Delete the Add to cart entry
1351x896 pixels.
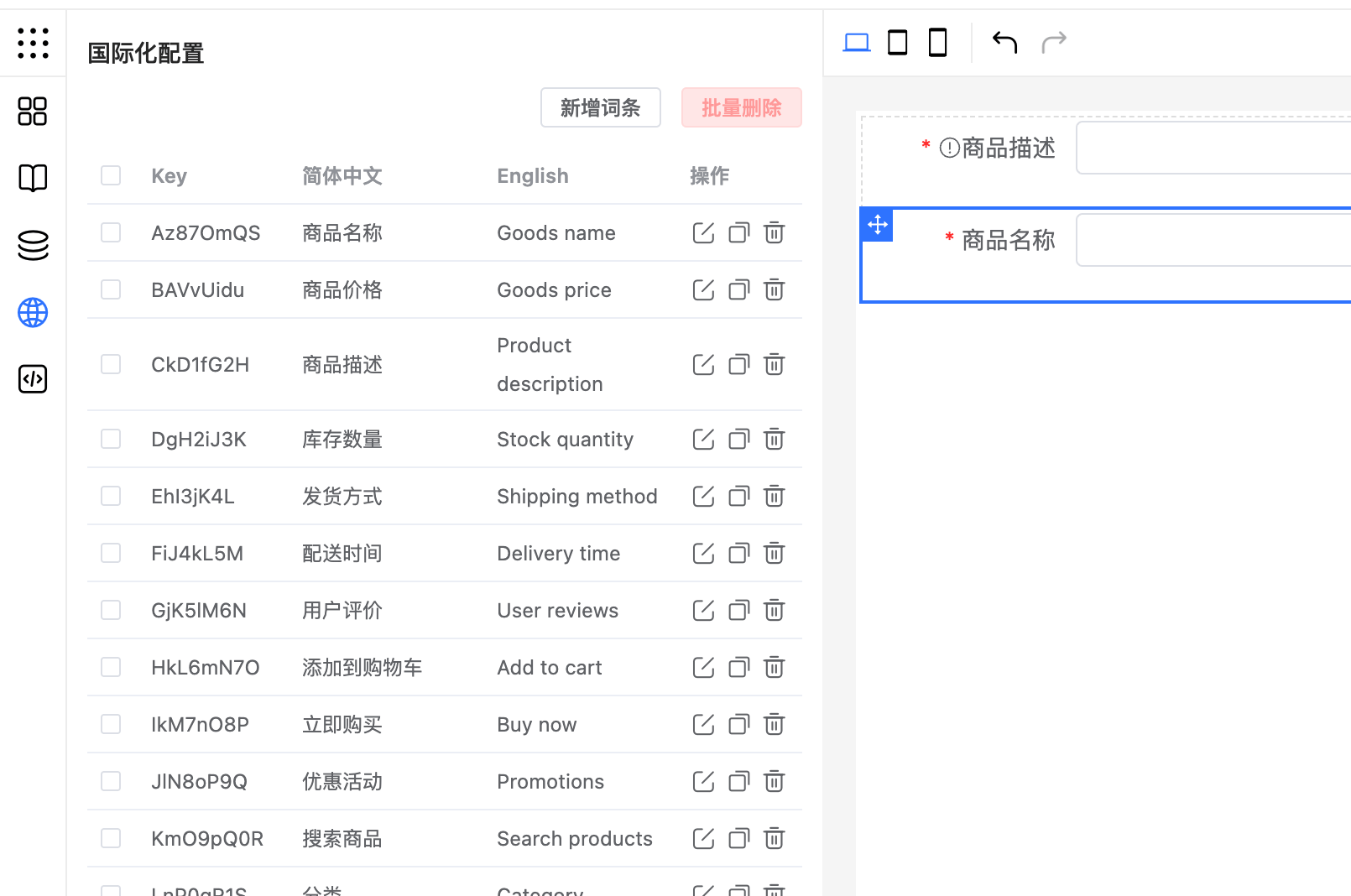[774, 668]
